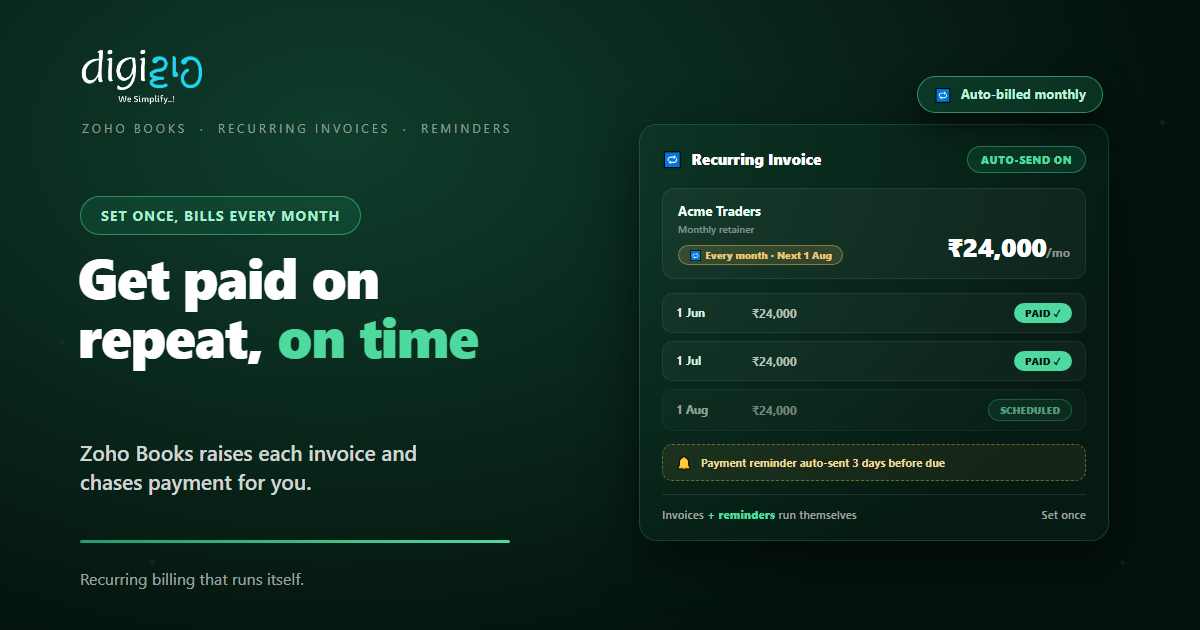Click the SET ONCE, BILLS EVERY MONTH badge
Screen dimensions: 1200x630
[220, 216]
